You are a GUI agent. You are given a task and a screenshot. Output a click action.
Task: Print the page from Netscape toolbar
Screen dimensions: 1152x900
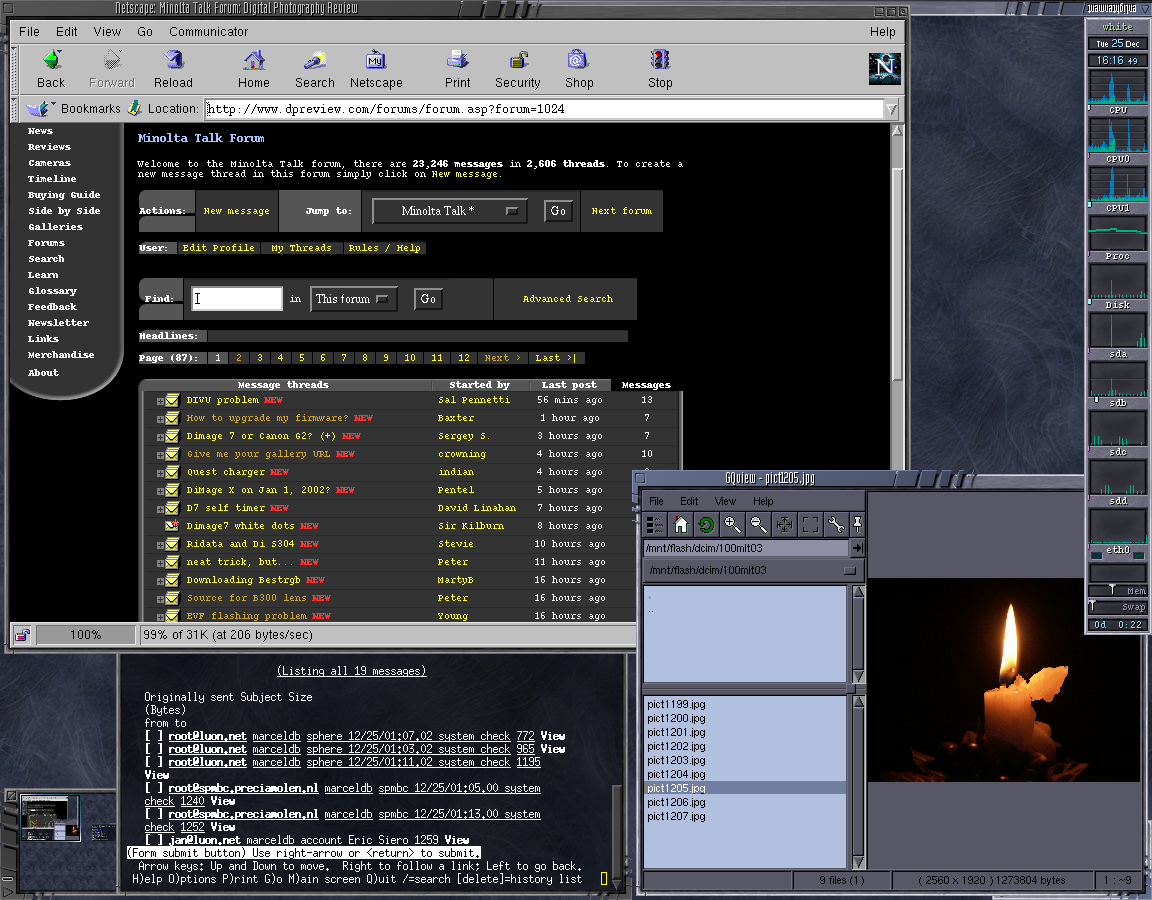pos(458,69)
